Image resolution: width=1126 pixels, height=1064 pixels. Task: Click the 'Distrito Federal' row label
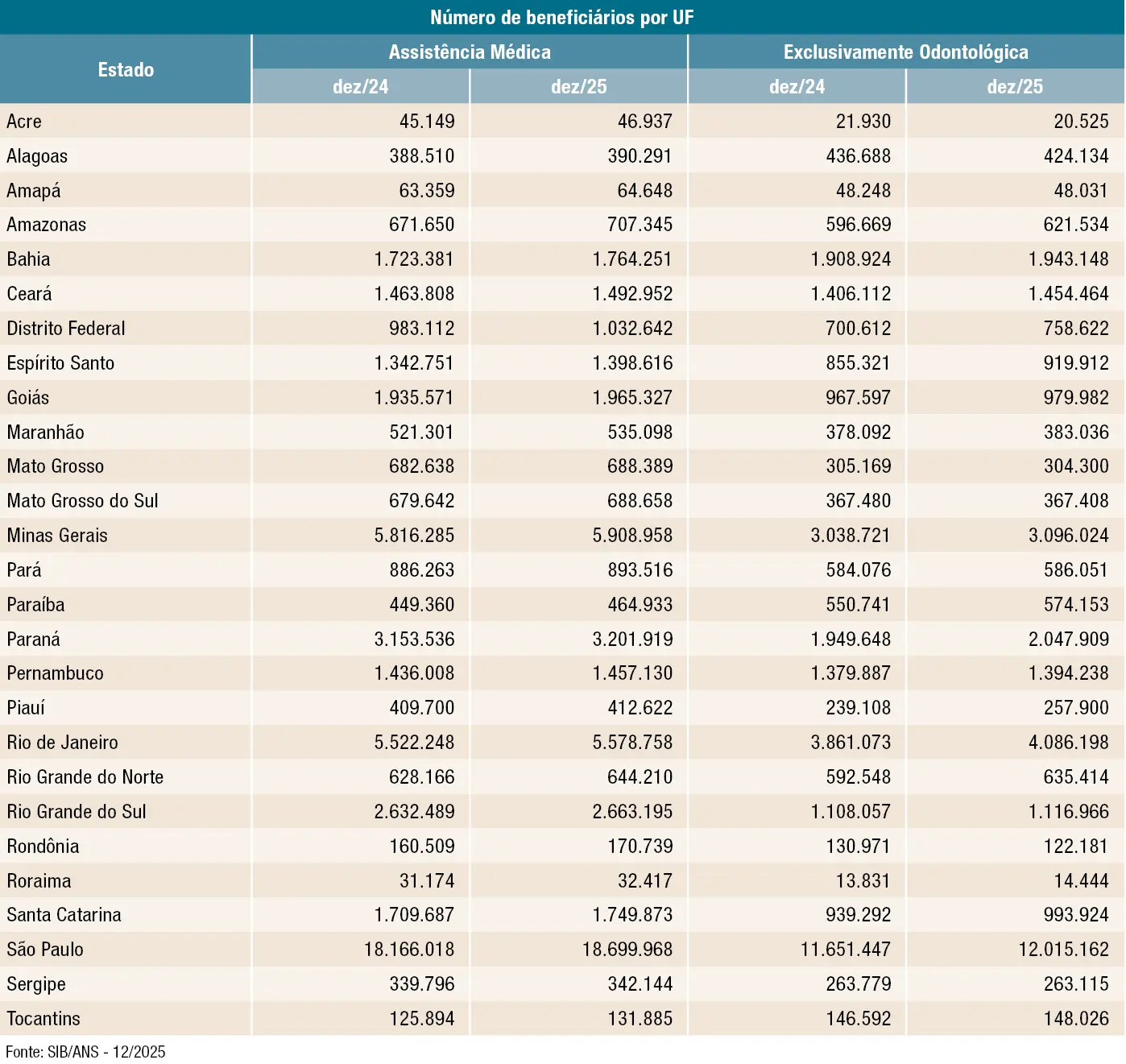pos(66,329)
